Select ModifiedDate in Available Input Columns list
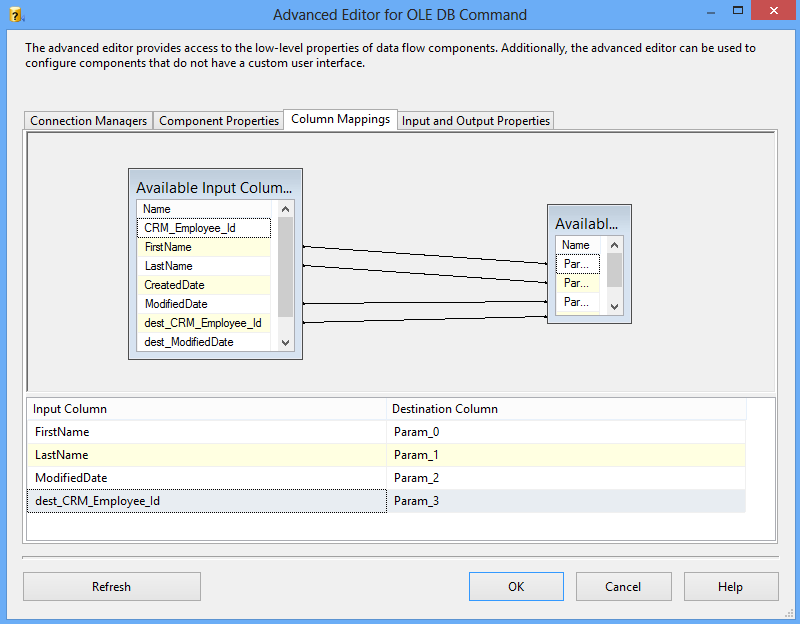Screen dimensions: 800x624 (x=204, y=304)
